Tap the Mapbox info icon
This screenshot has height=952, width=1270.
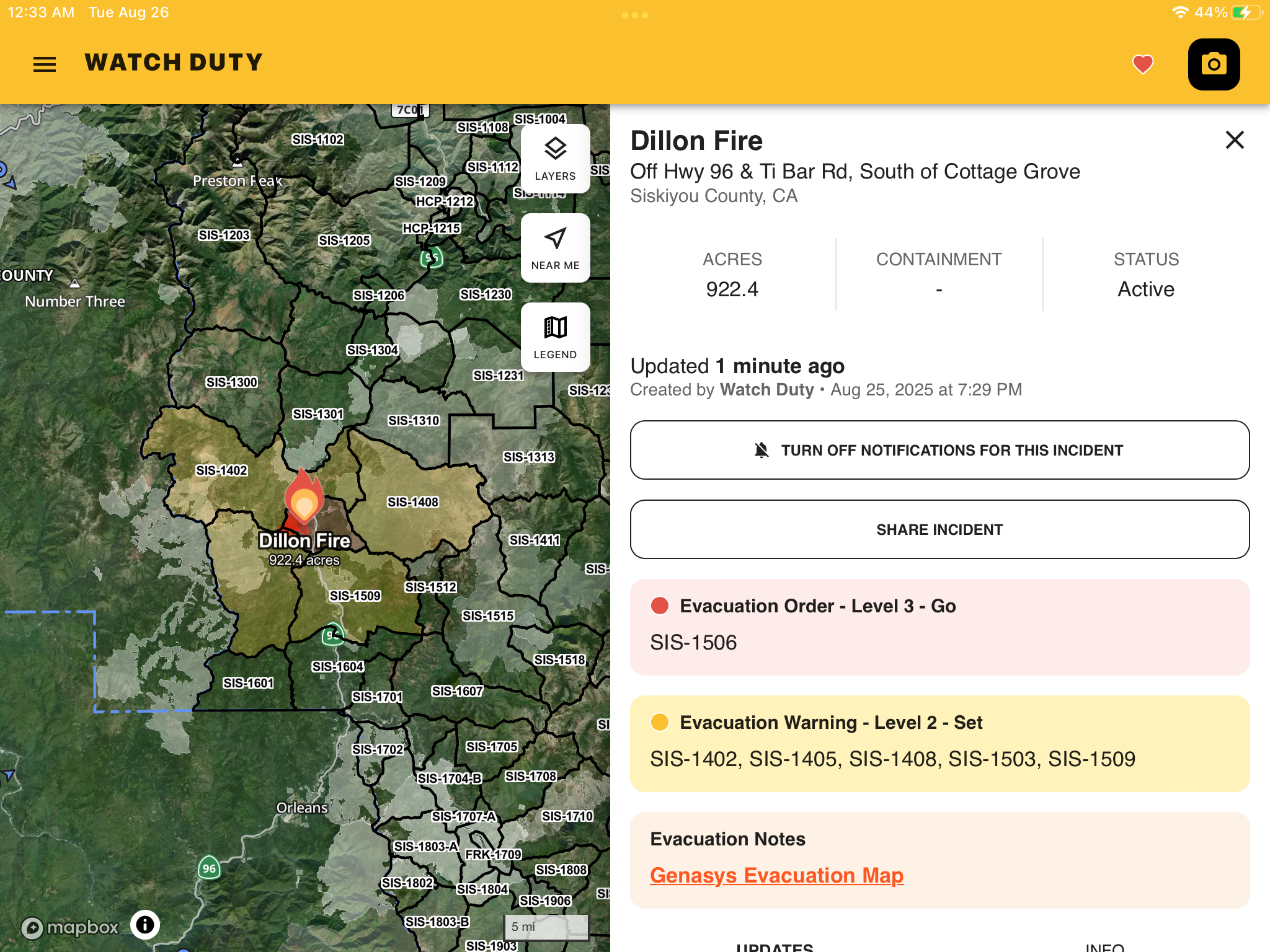(145, 925)
